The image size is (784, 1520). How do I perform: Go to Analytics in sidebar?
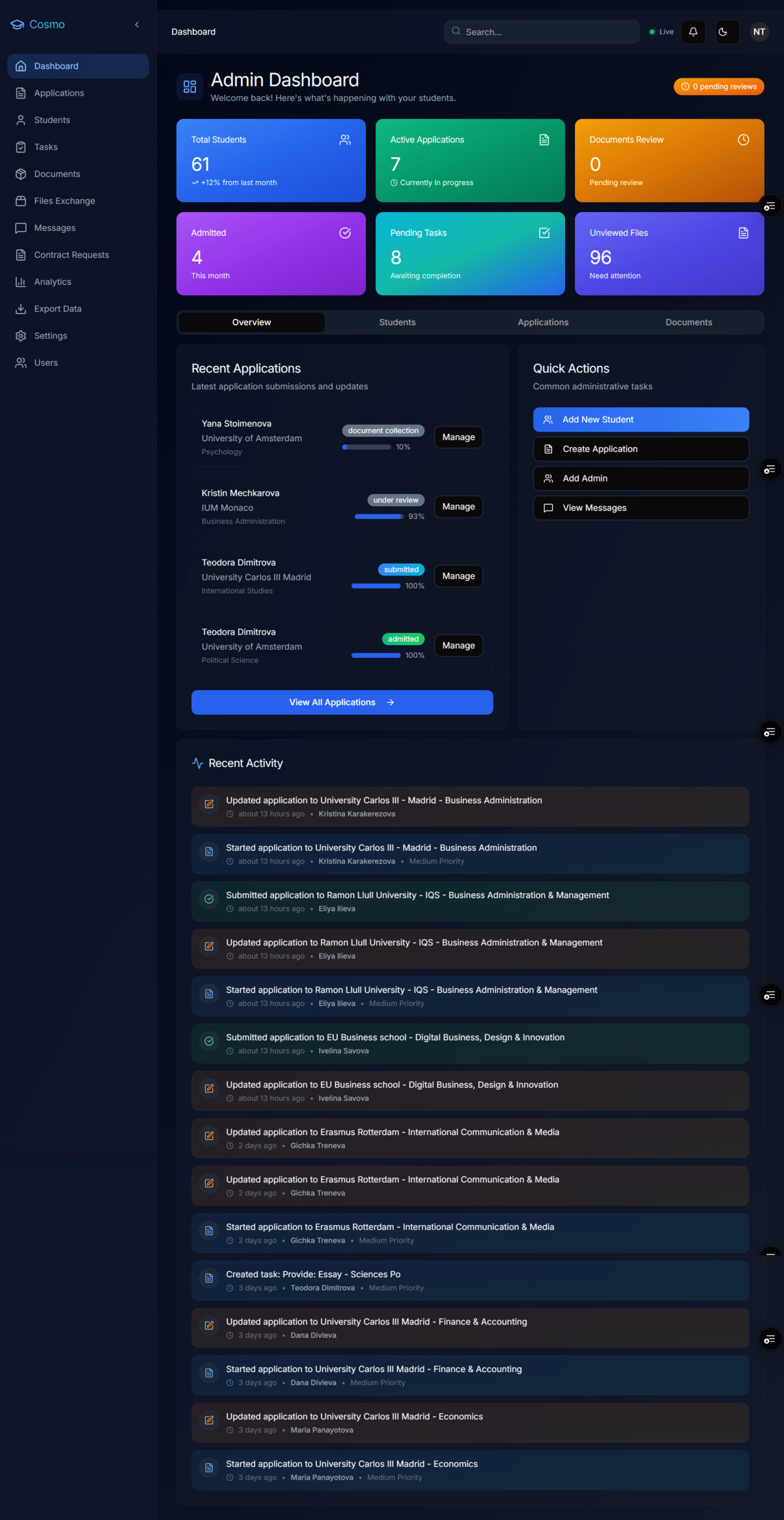point(52,282)
